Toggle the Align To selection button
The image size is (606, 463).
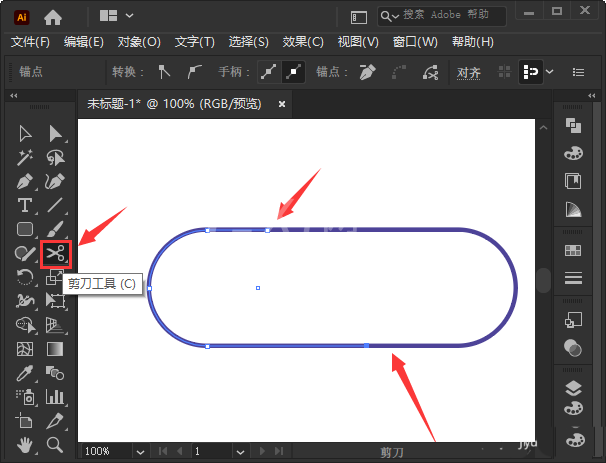click(x=530, y=72)
